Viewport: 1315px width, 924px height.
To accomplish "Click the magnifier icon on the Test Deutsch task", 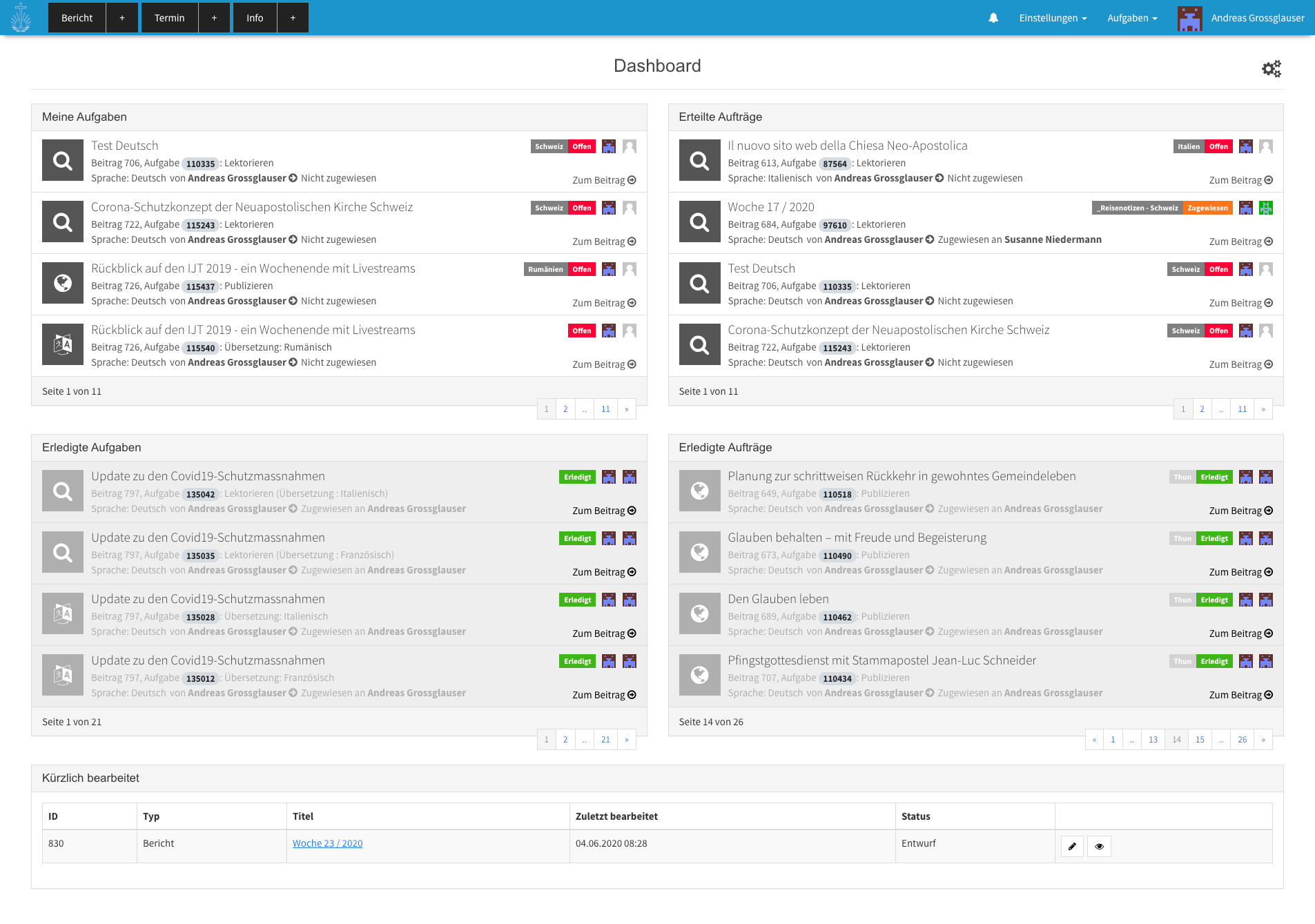I will click(62, 160).
